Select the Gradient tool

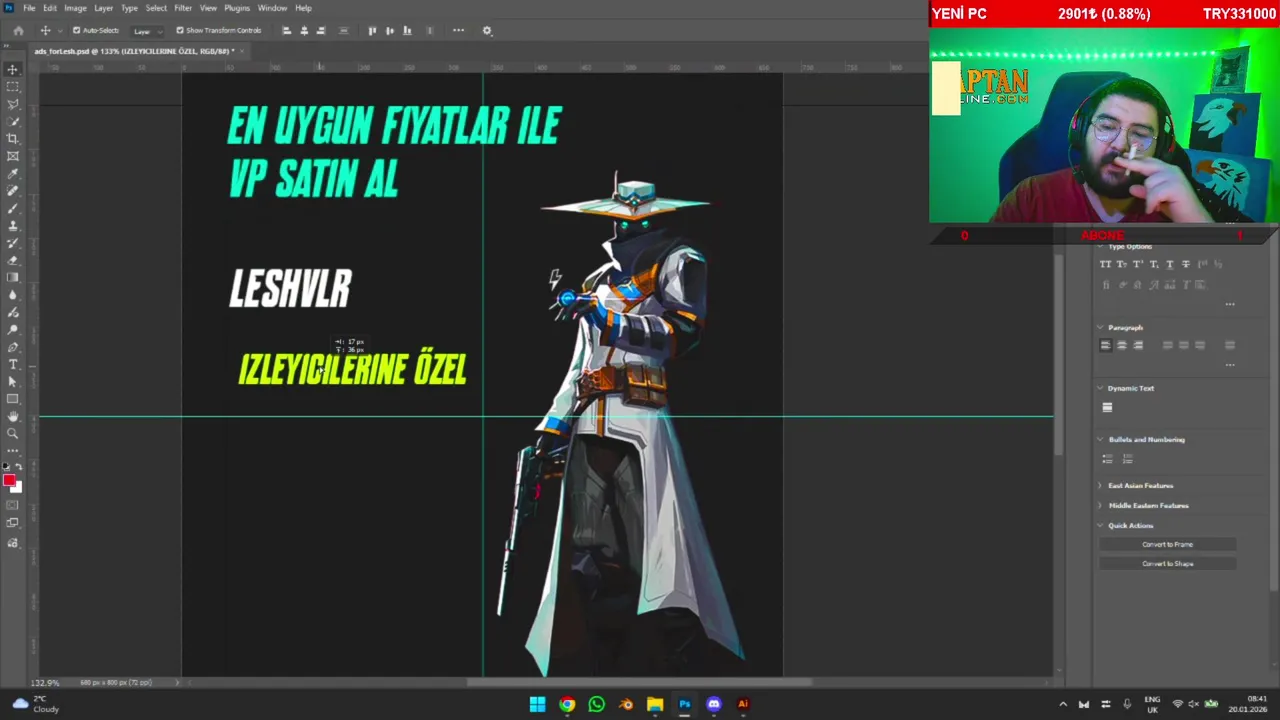[x=13, y=278]
